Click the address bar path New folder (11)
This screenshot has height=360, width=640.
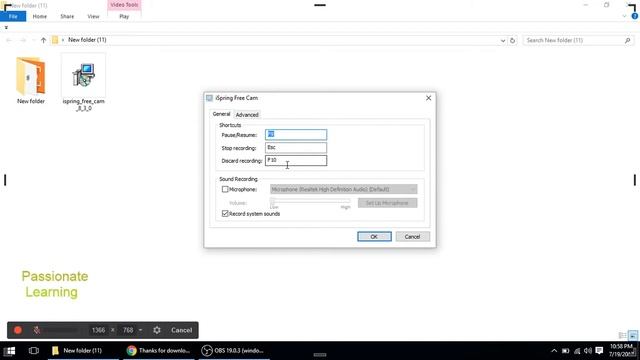point(87,40)
